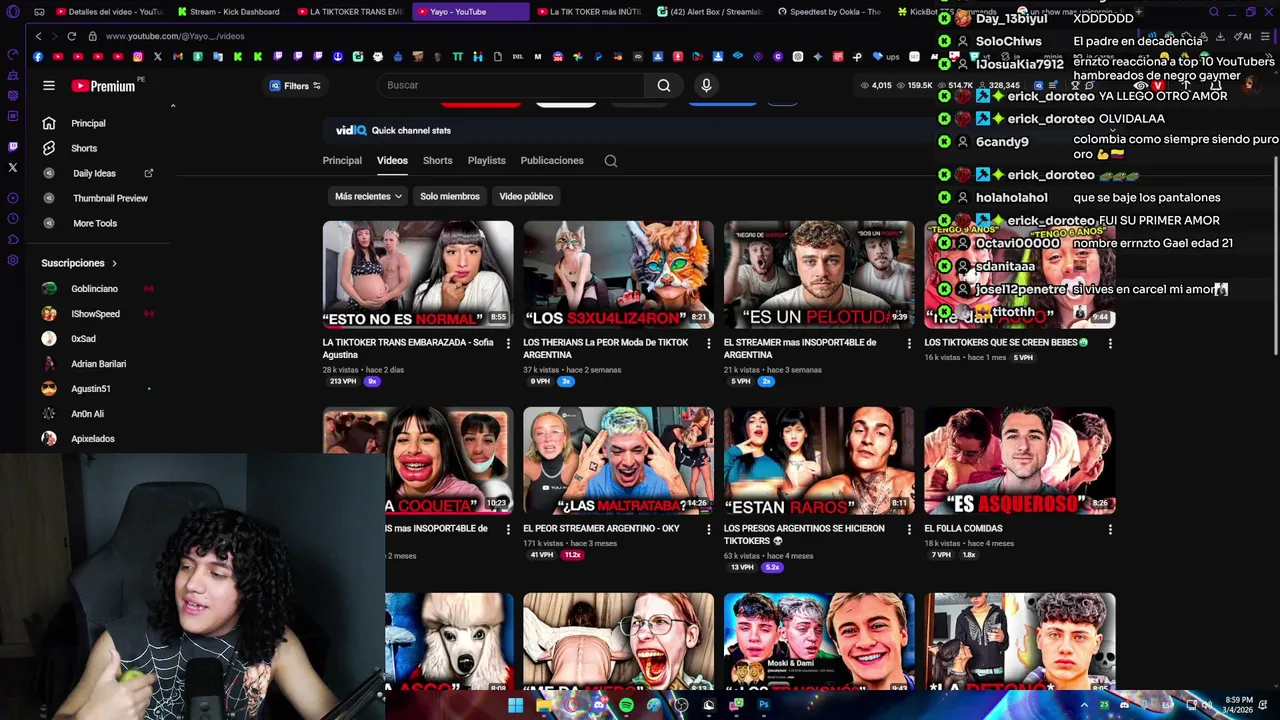Click the YouTube address bar URL
The height and width of the screenshot is (720, 1280).
(x=175, y=36)
